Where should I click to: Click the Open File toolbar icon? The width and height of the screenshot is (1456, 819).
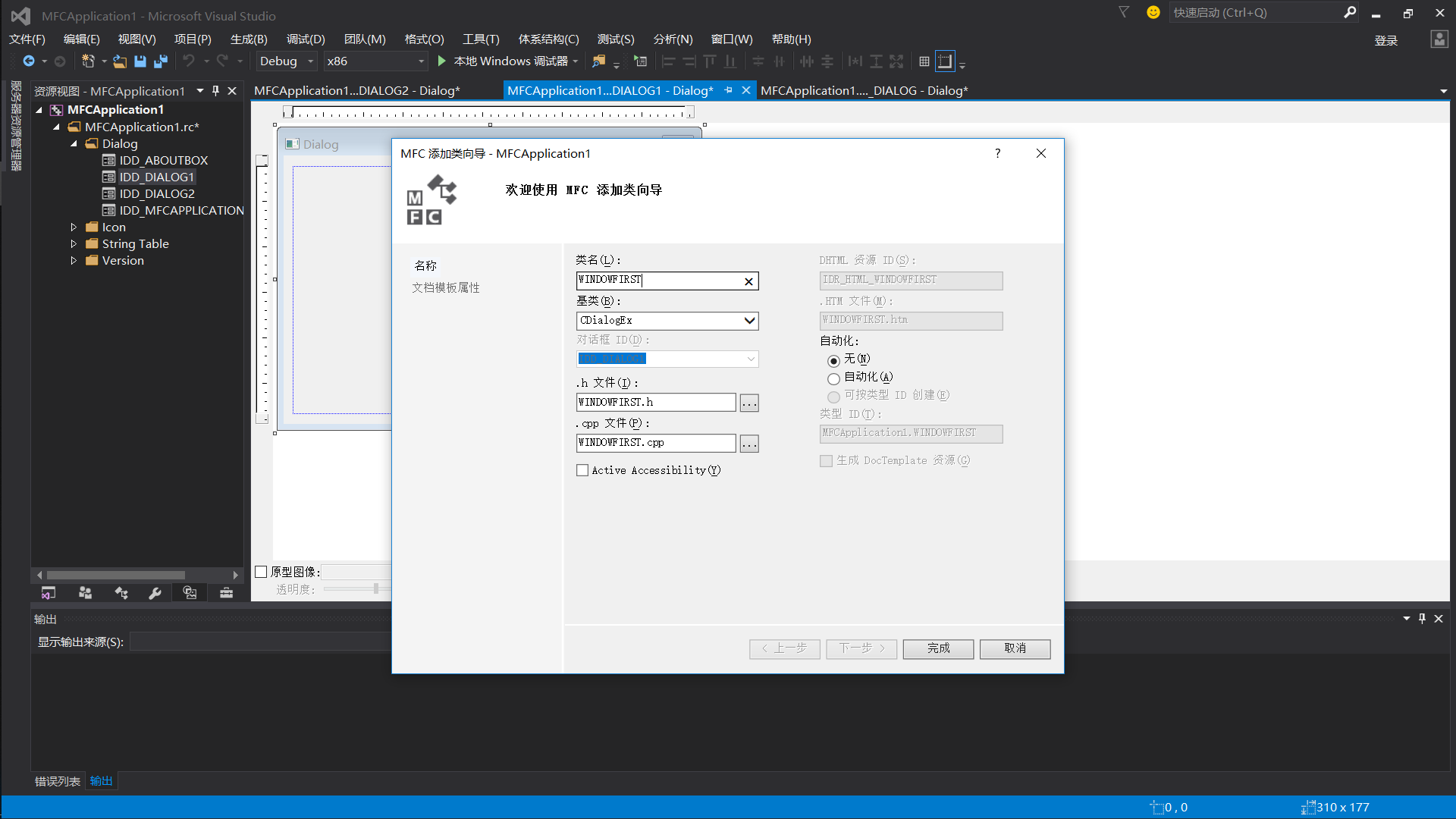(120, 61)
